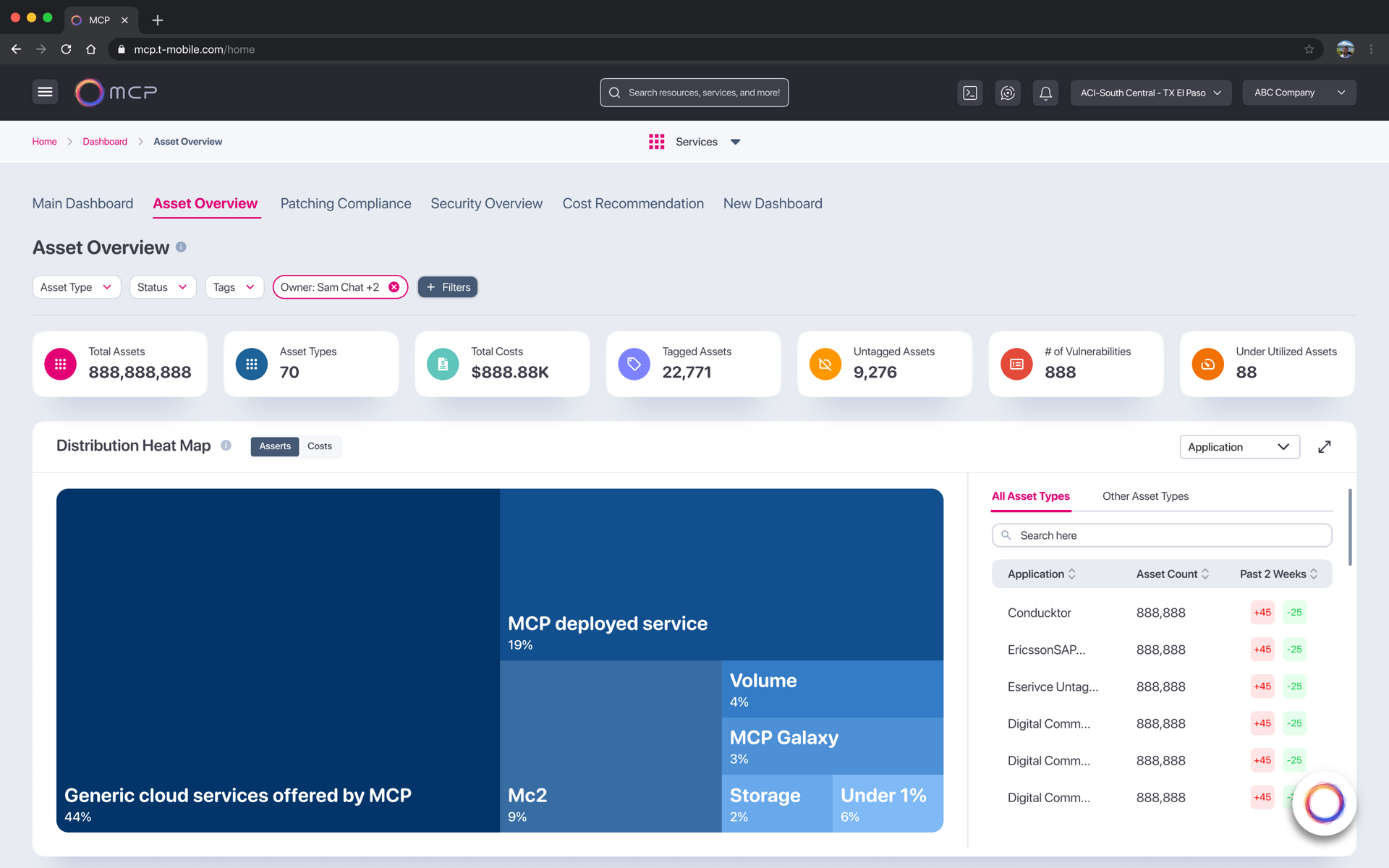
Task: Switch heat map to Asserts view
Action: point(275,446)
